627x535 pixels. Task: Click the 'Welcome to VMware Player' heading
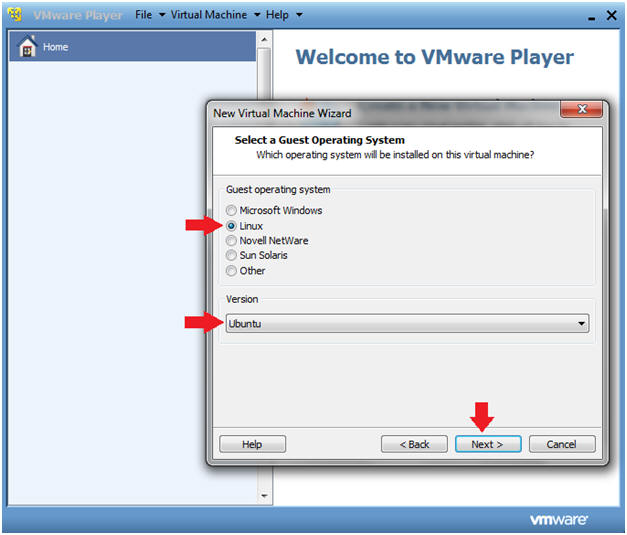coord(435,58)
